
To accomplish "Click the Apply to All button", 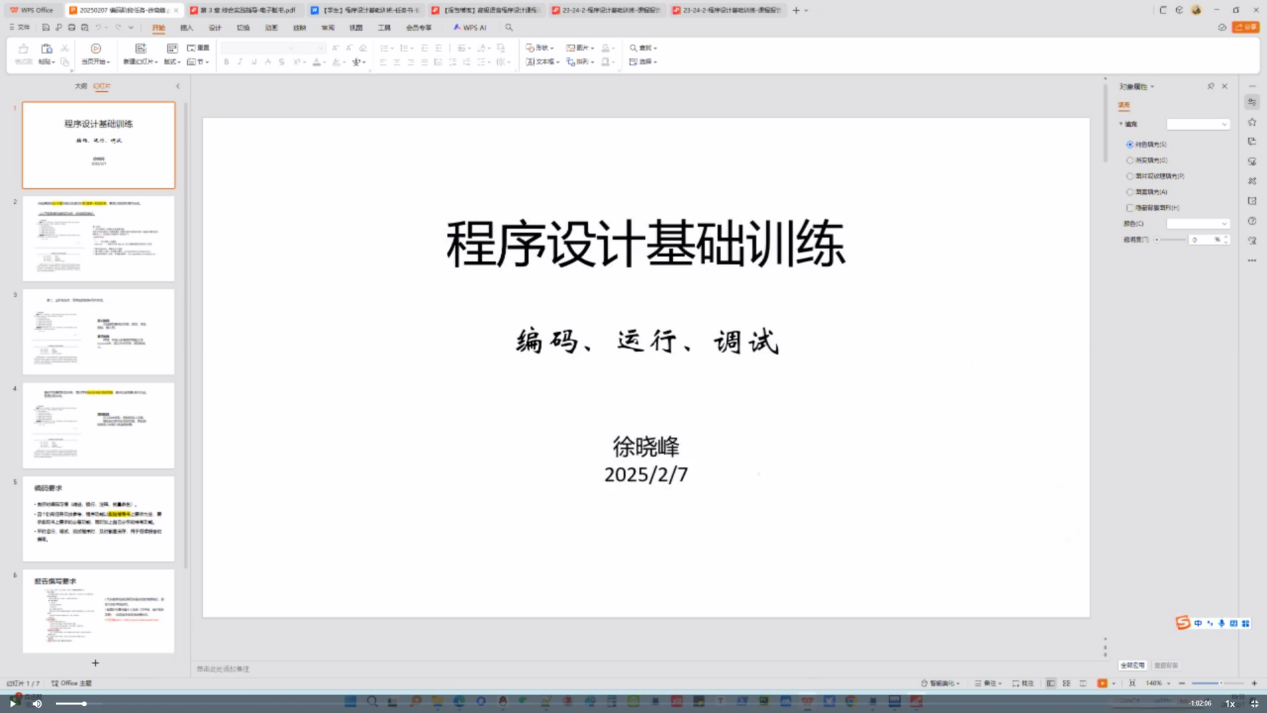I will (x=1132, y=665).
